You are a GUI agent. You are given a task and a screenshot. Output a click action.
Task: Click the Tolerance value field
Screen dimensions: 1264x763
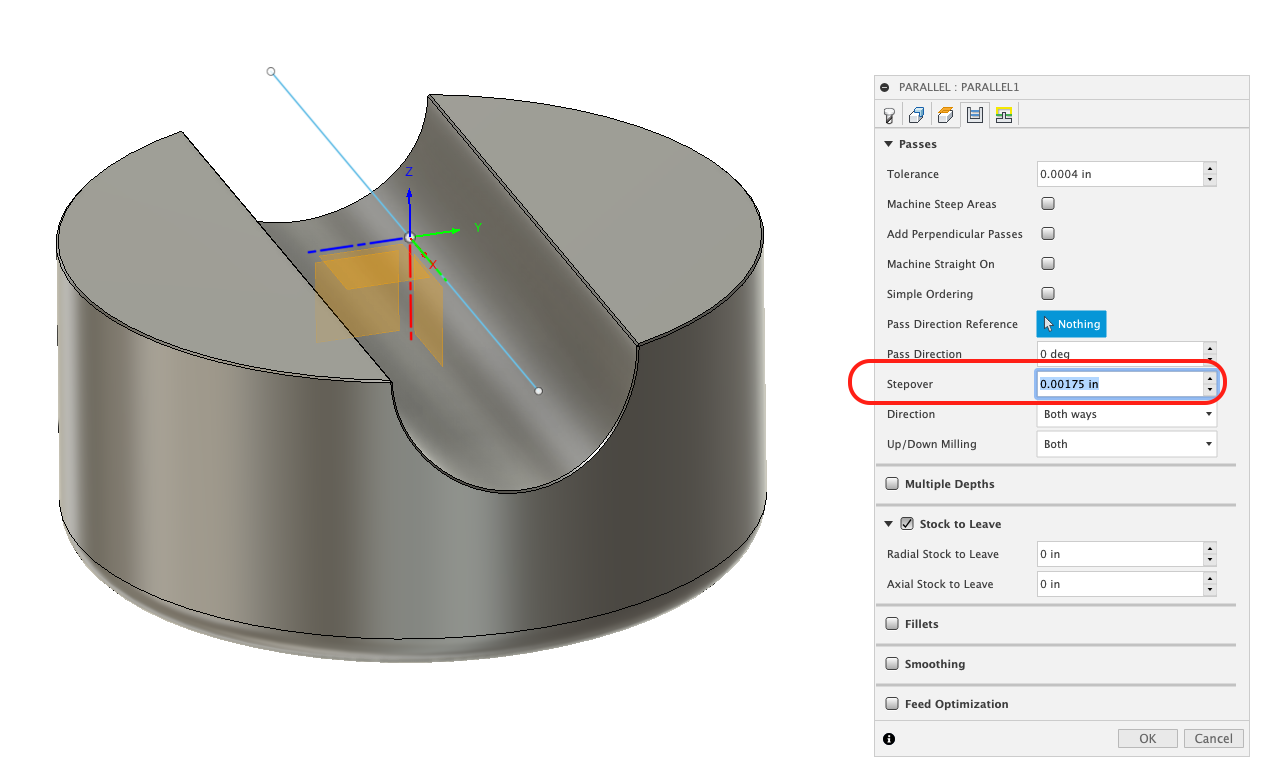[x=1119, y=174]
